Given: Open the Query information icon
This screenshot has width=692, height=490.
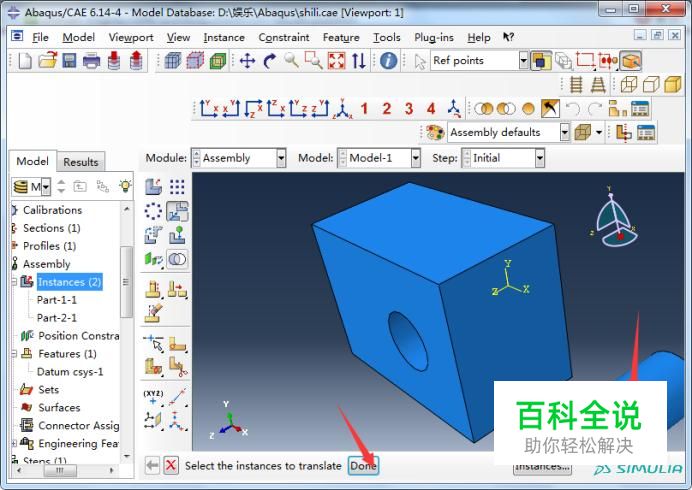Looking at the screenshot, I should coord(388,60).
